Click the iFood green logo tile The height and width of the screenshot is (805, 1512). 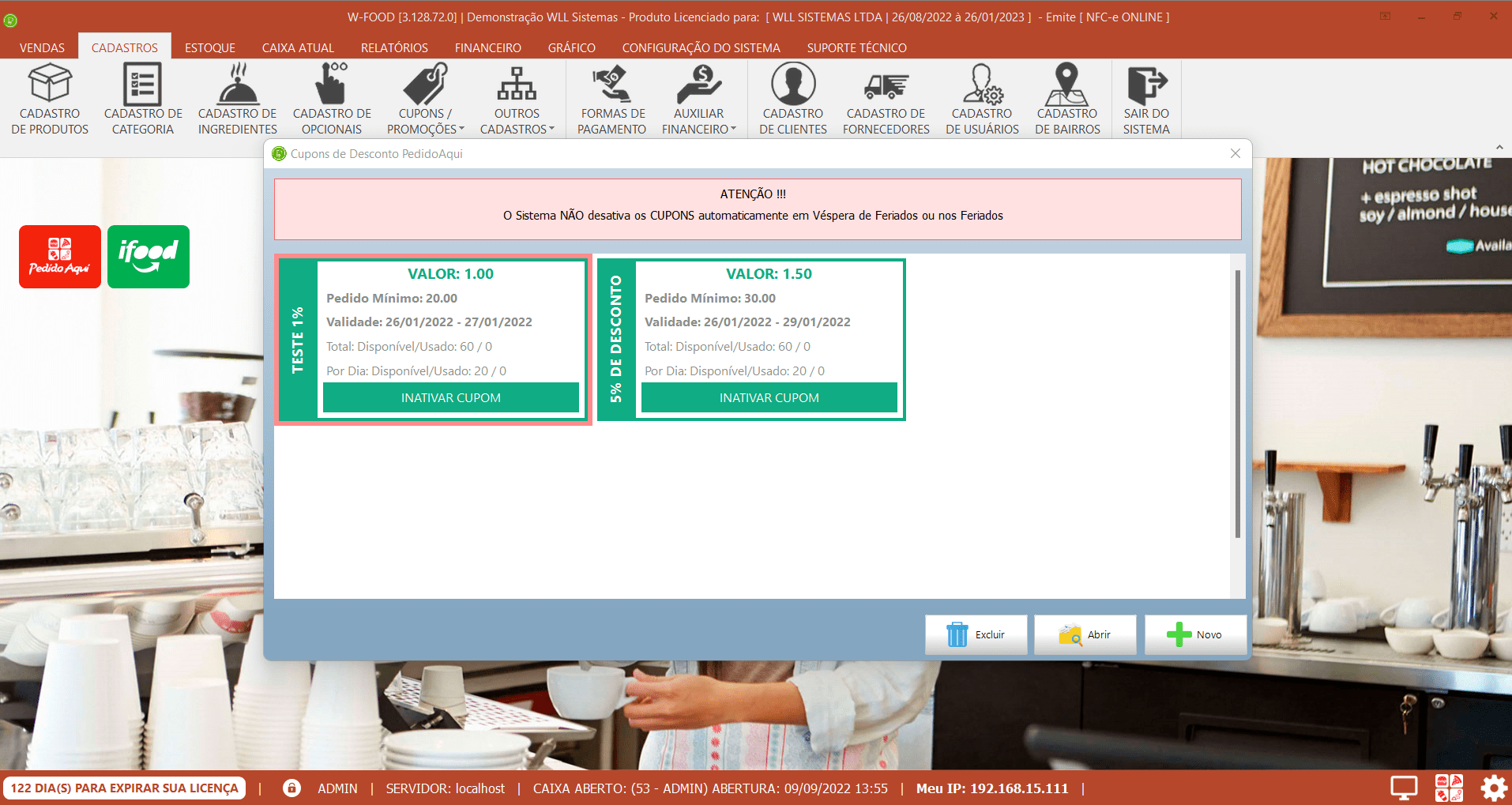click(149, 257)
